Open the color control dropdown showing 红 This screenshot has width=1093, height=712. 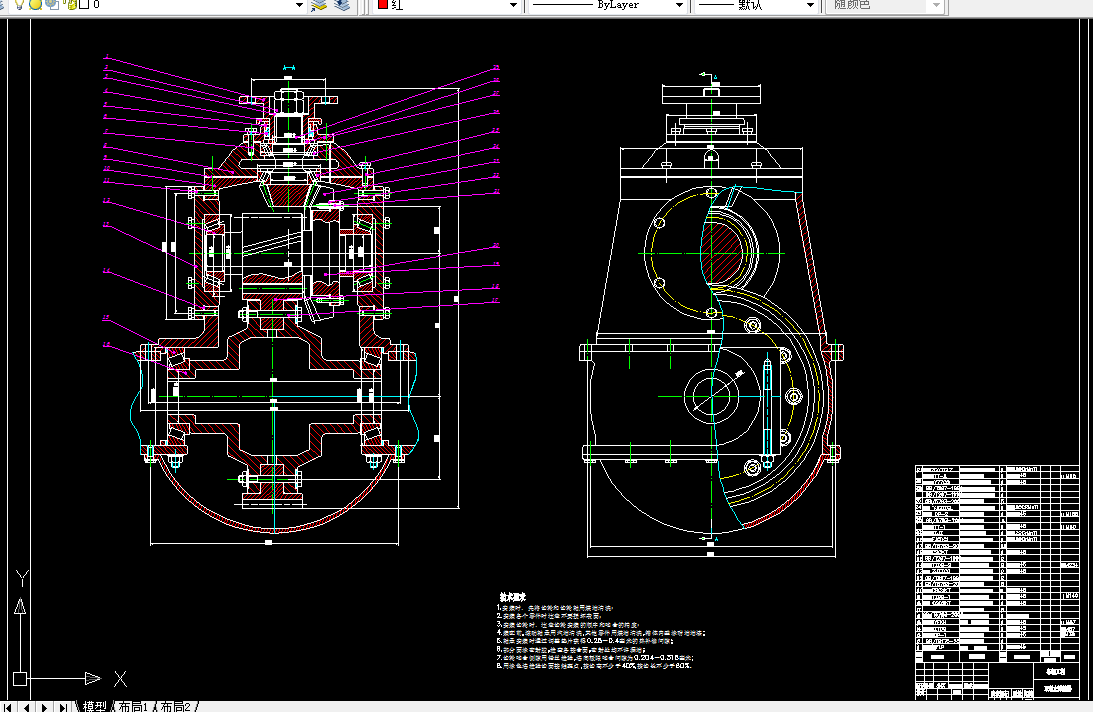(x=514, y=5)
